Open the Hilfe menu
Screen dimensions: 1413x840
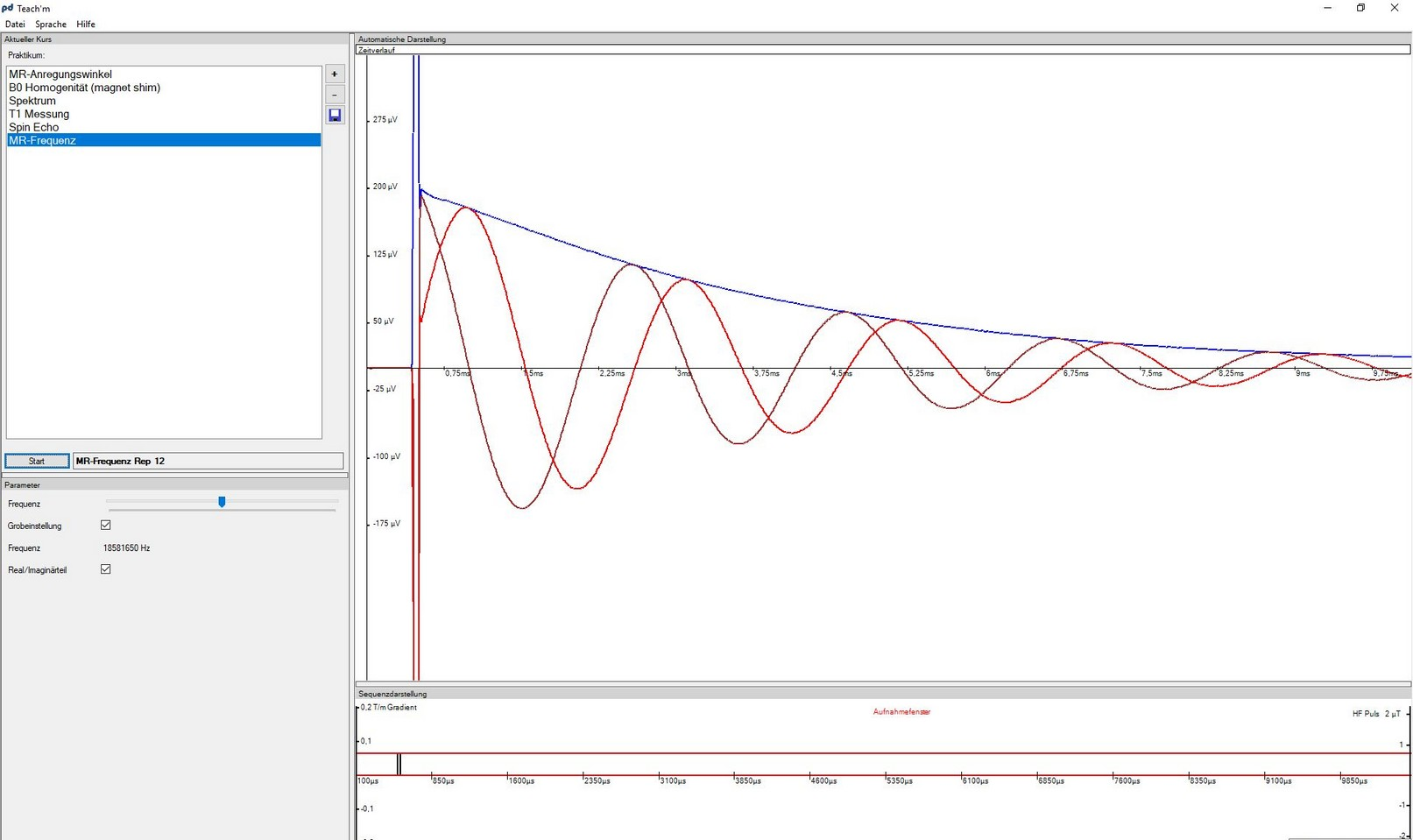coord(86,24)
